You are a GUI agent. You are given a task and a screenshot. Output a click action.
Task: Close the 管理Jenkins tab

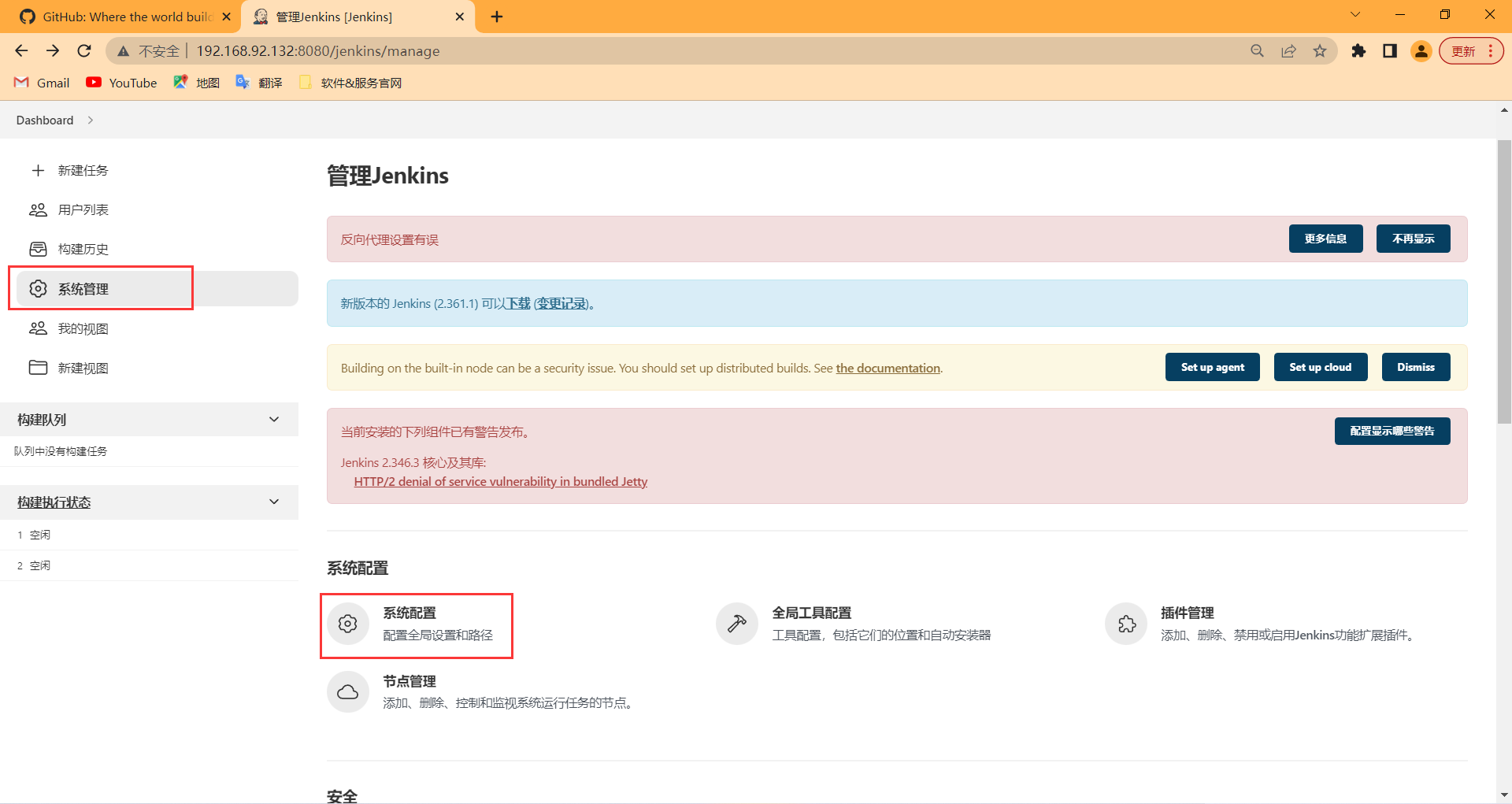pyautogui.click(x=460, y=17)
